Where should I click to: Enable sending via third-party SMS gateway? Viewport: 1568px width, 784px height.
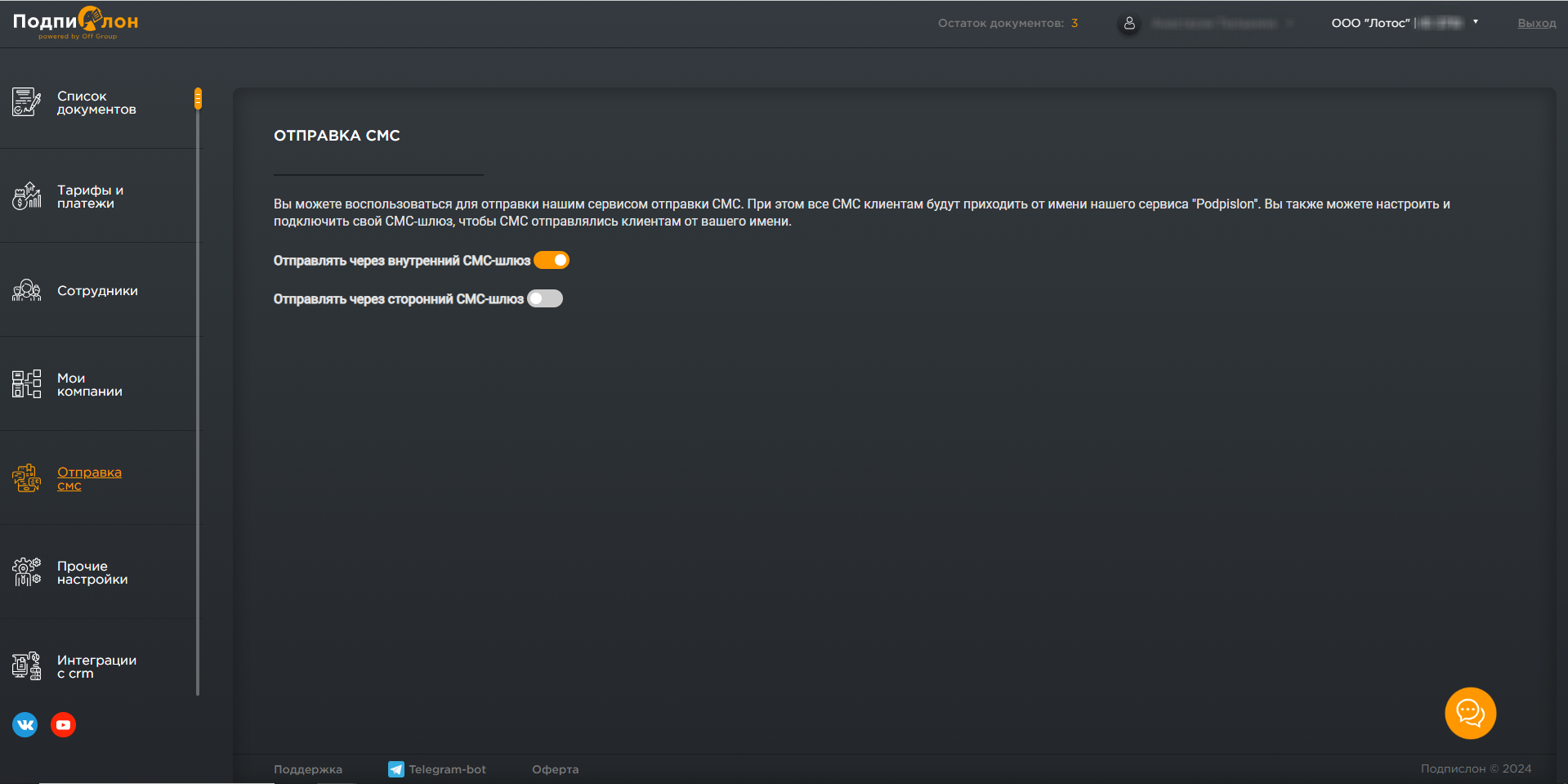click(x=545, y=299)
